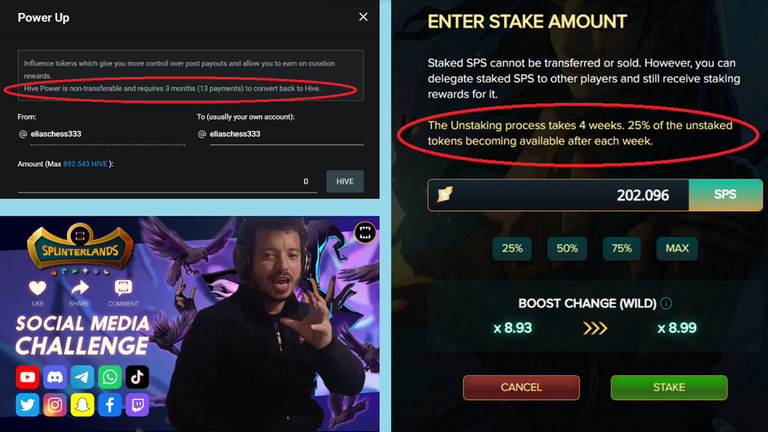Click the Snapchat ghost icon
Screen dimensions: 768x432
point(82,405)
